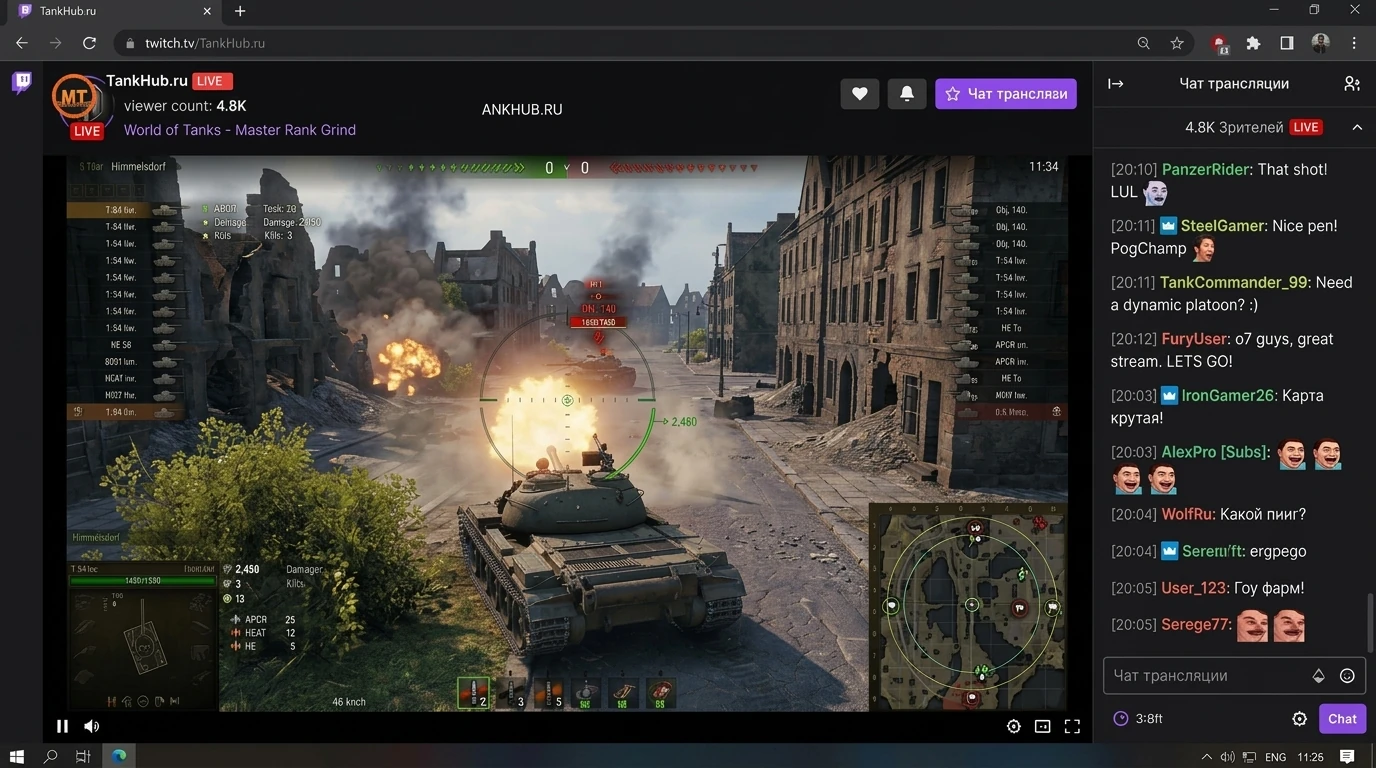Select the IronGamer26 username in chat
The width and height of the screenshot is (1376, 768).
click(1228, 396)
